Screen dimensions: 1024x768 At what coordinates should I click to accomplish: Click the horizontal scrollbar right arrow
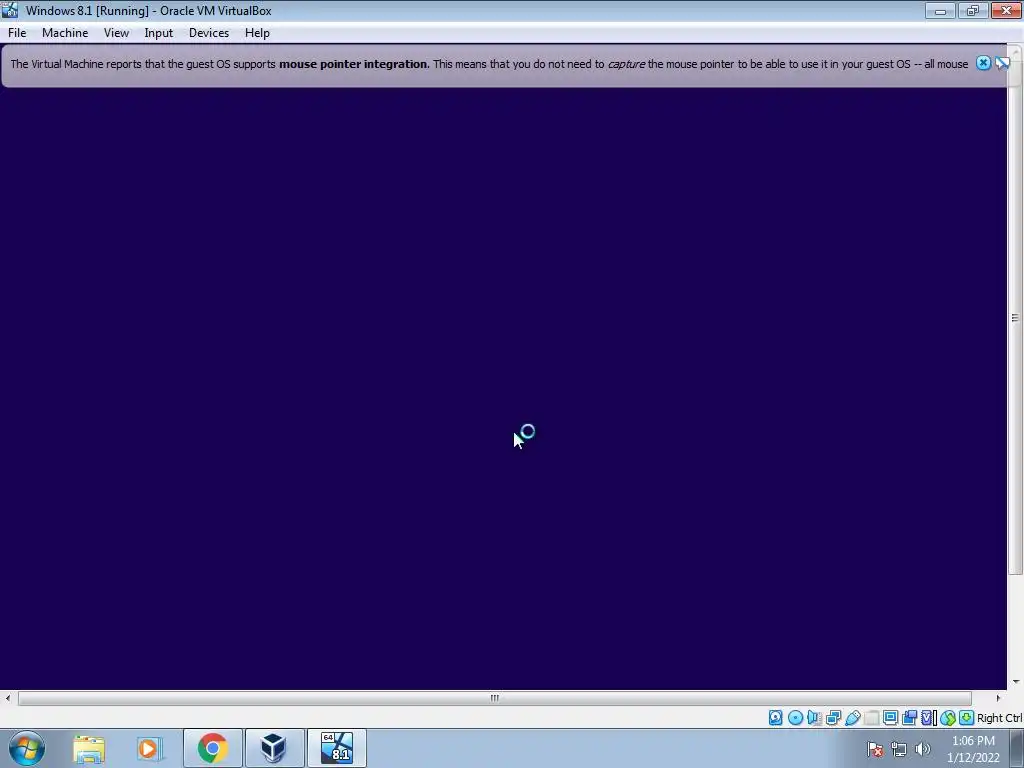click(x=998, y=697)
